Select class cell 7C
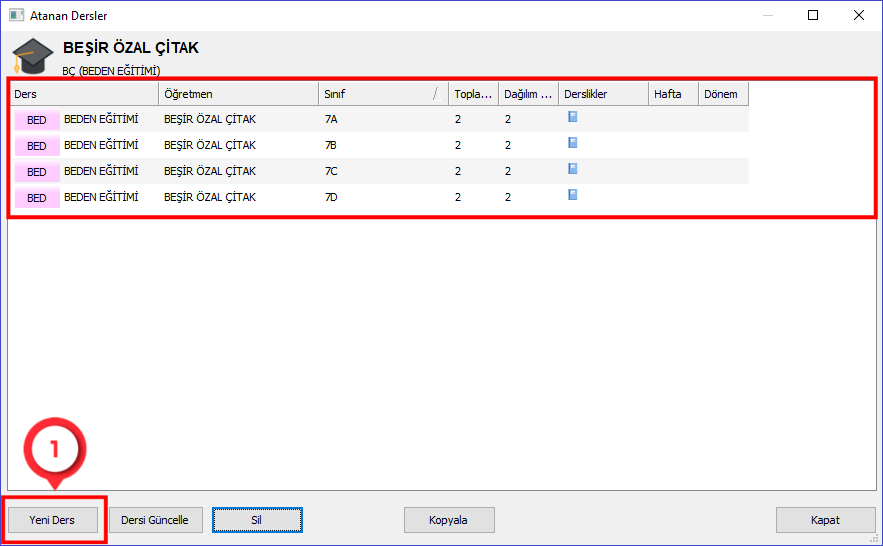 [331, 171]
